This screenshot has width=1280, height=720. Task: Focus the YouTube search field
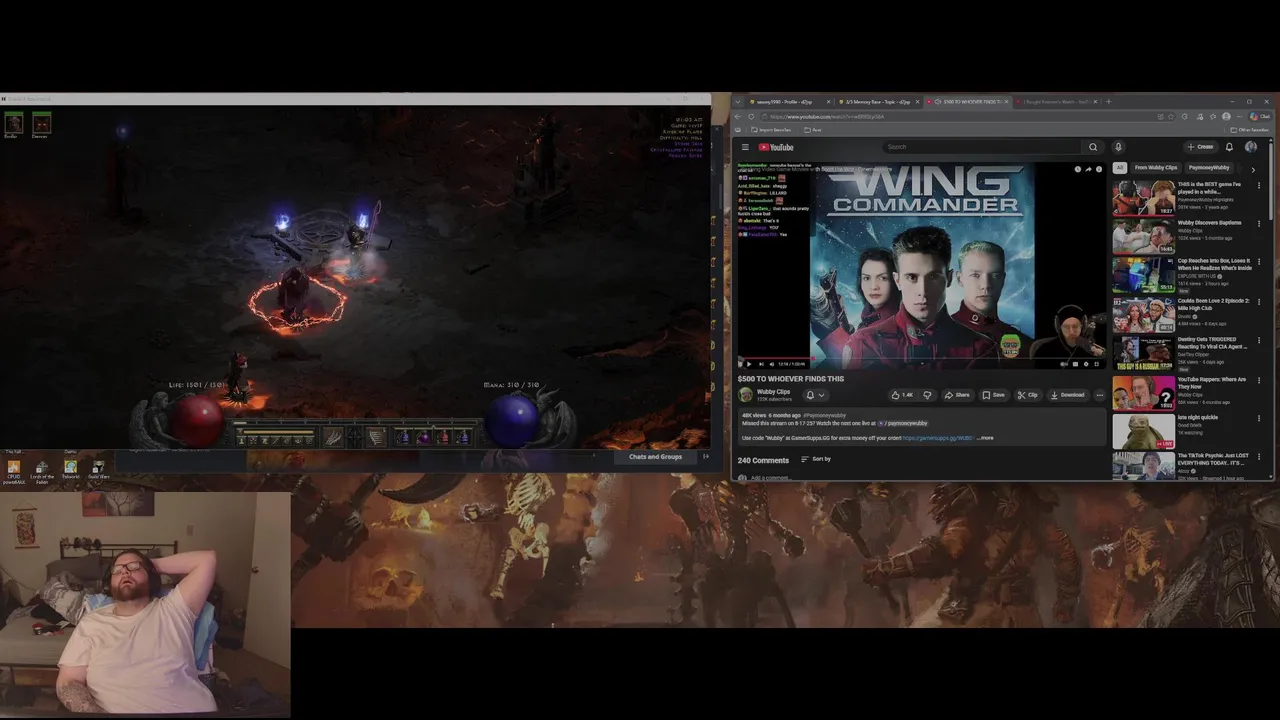pos(983,147)
